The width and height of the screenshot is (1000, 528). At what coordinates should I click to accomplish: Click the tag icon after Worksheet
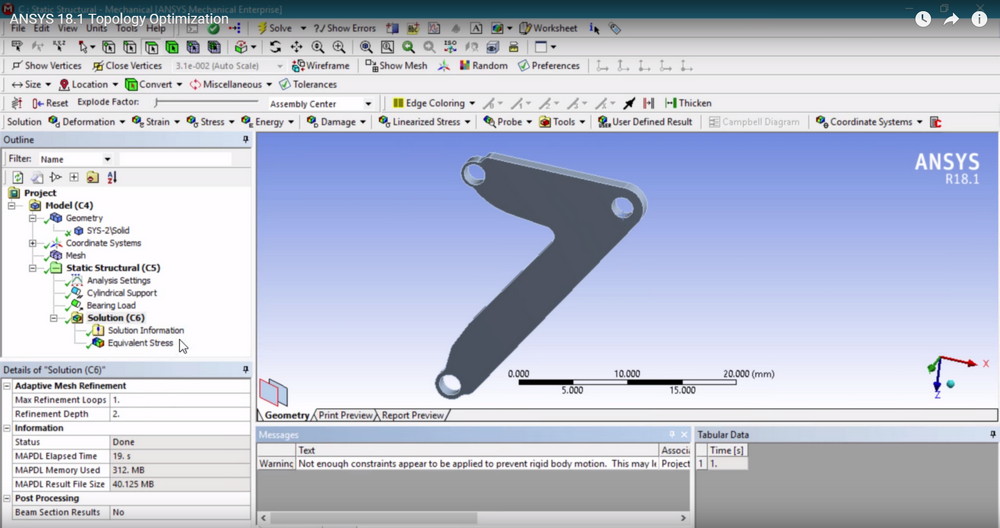[615, 28]
